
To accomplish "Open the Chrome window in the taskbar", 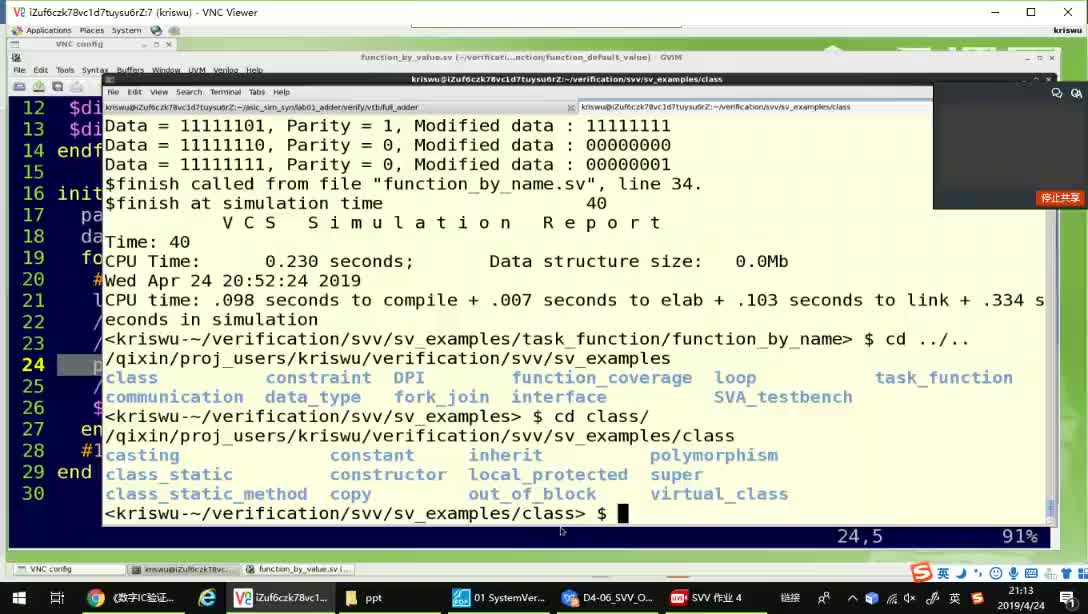I will click(133, 597).
